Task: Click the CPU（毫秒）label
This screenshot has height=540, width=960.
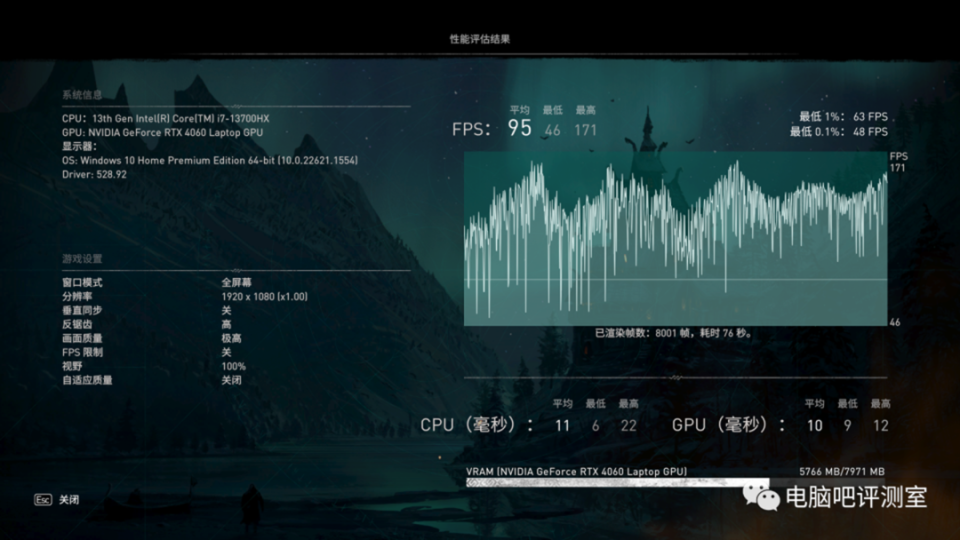Action: tap(477, 425)
